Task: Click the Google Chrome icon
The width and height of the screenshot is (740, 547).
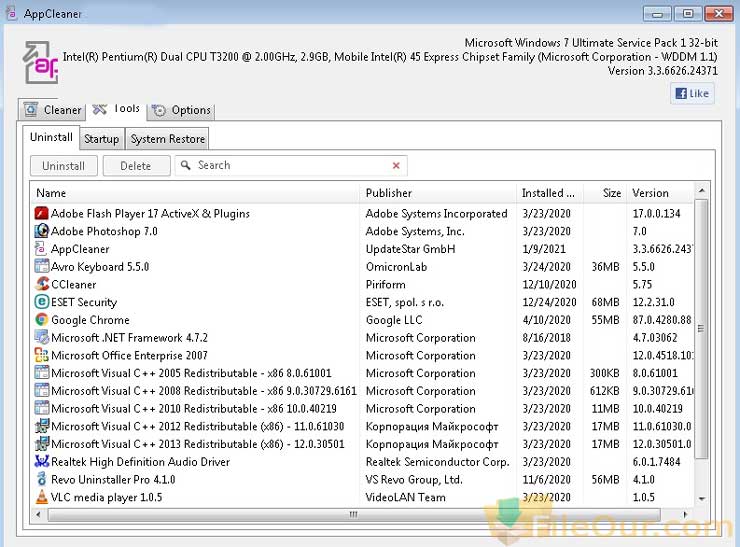Action: pyautogui.click(x=42, y=320)
